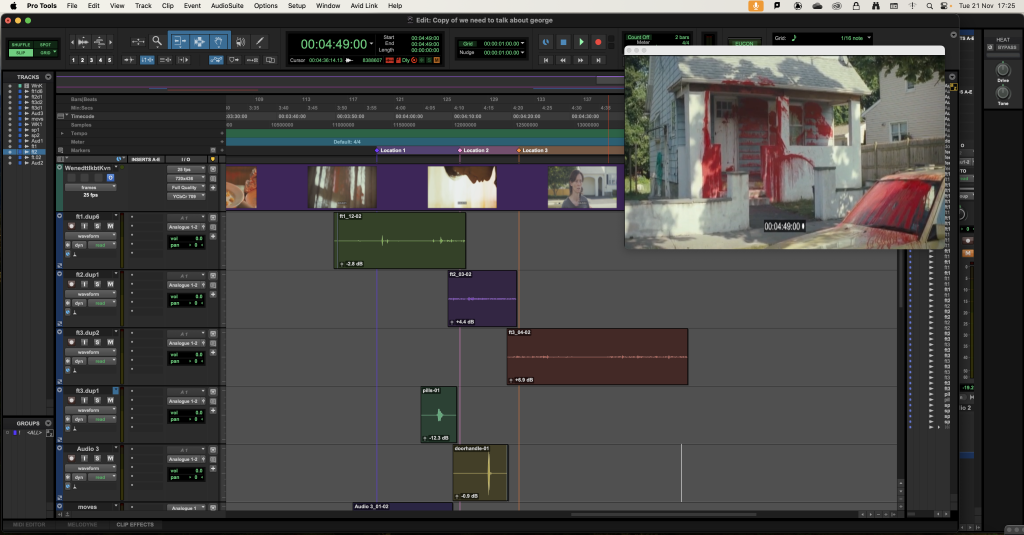Toggle input monitoring on ft3.dup1 track
This screenshot has height=535, width=1024.
pyautogui.click(x=84, y=400)
